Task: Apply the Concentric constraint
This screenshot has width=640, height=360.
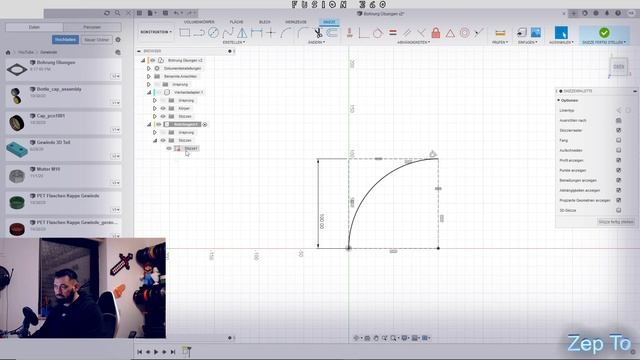Action: point(464,33)
